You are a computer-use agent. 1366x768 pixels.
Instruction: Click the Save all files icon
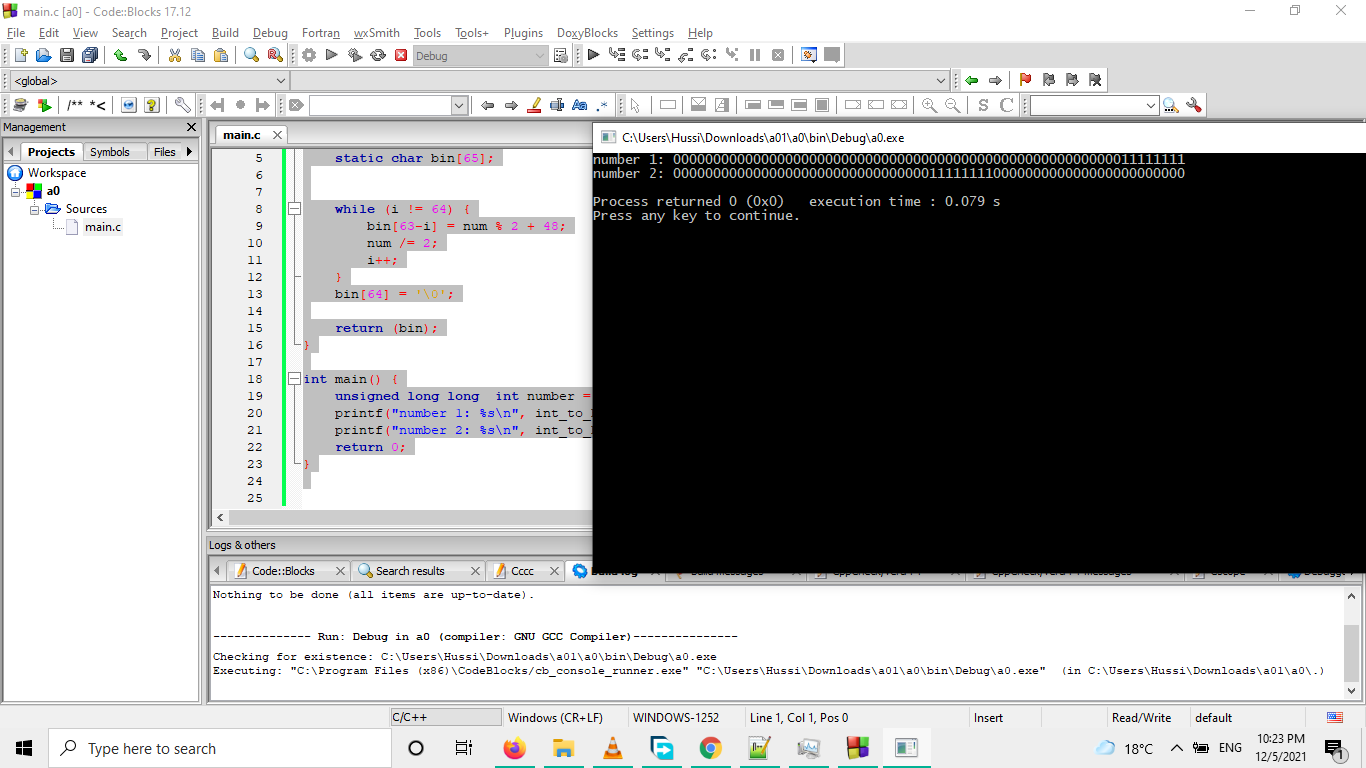(x=90, y=55)
